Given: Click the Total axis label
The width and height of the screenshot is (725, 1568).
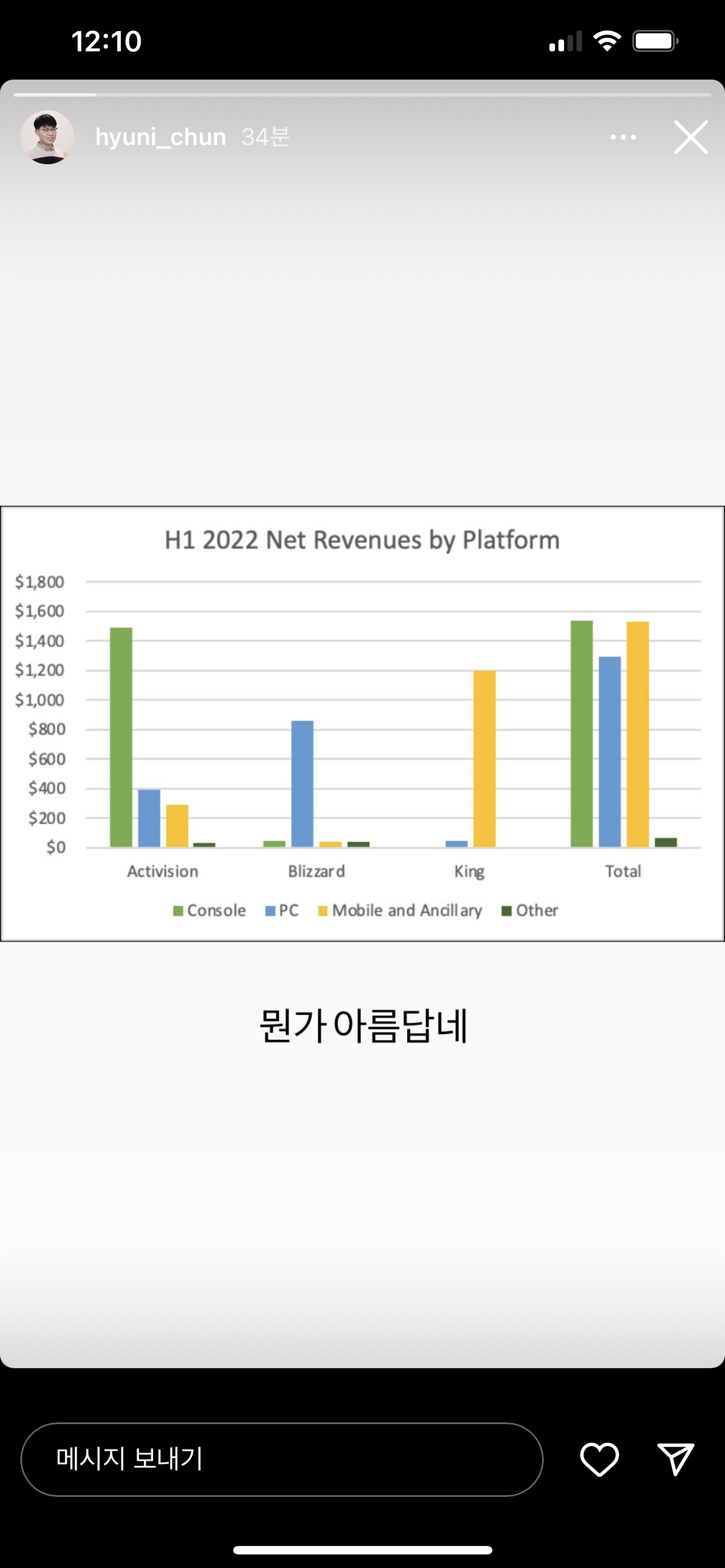Looking at the screenshot, I should point(623,871).
